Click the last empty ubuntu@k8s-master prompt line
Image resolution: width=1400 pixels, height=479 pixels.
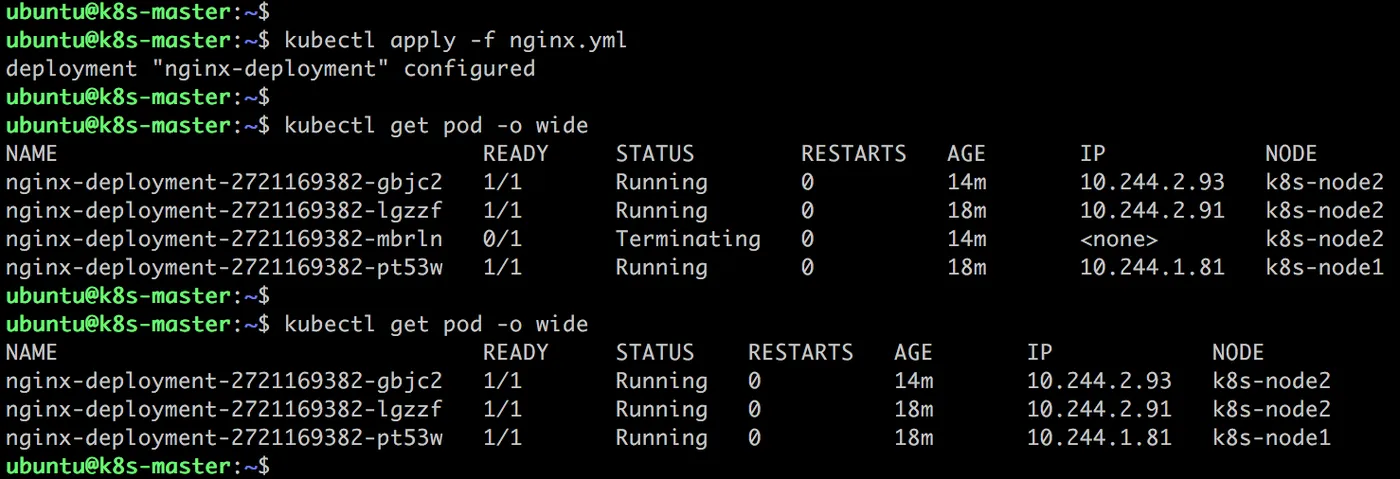(137, 466)
